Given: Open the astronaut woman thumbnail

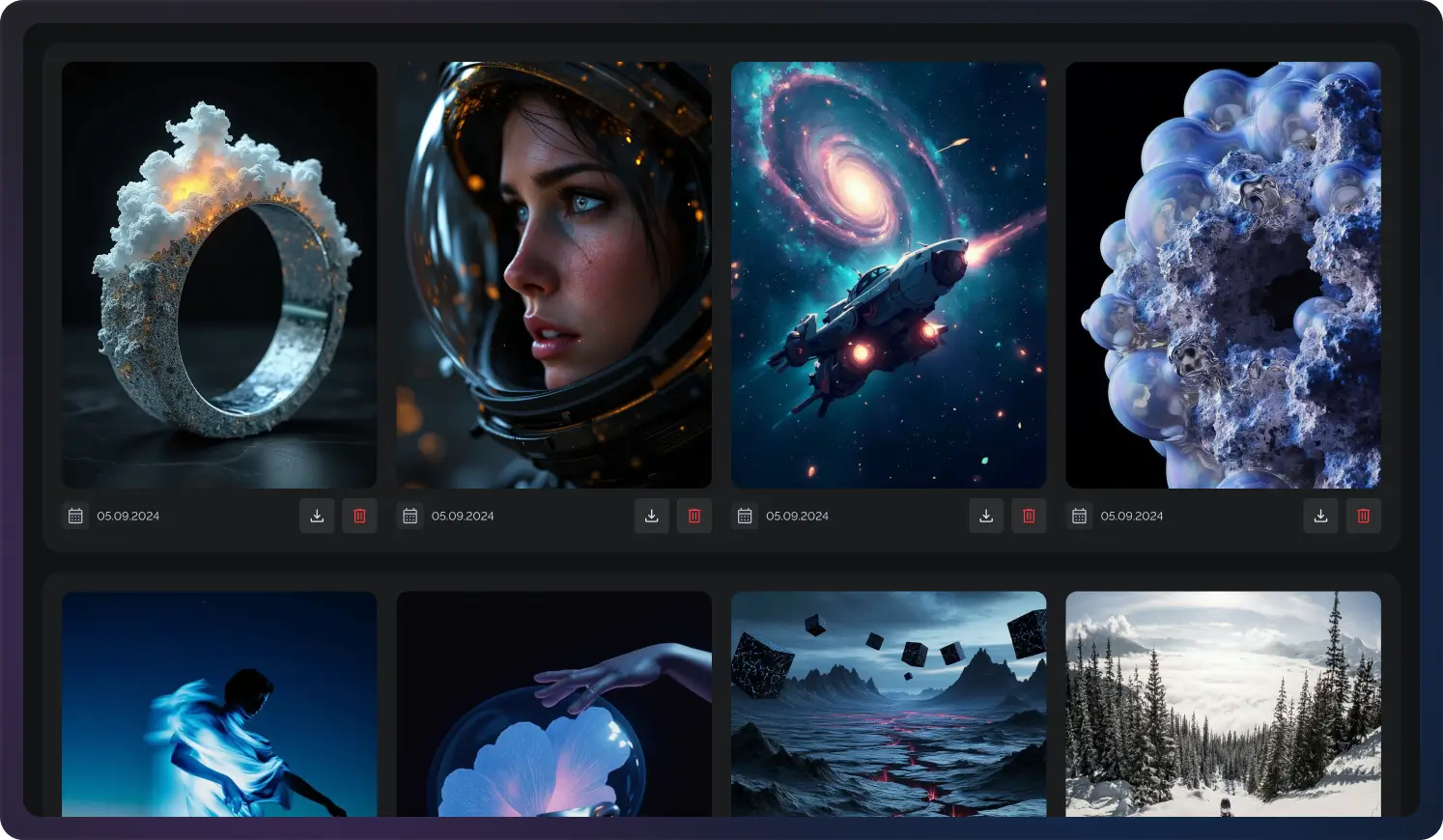Looking at the screenshot, I should [553, 275].
